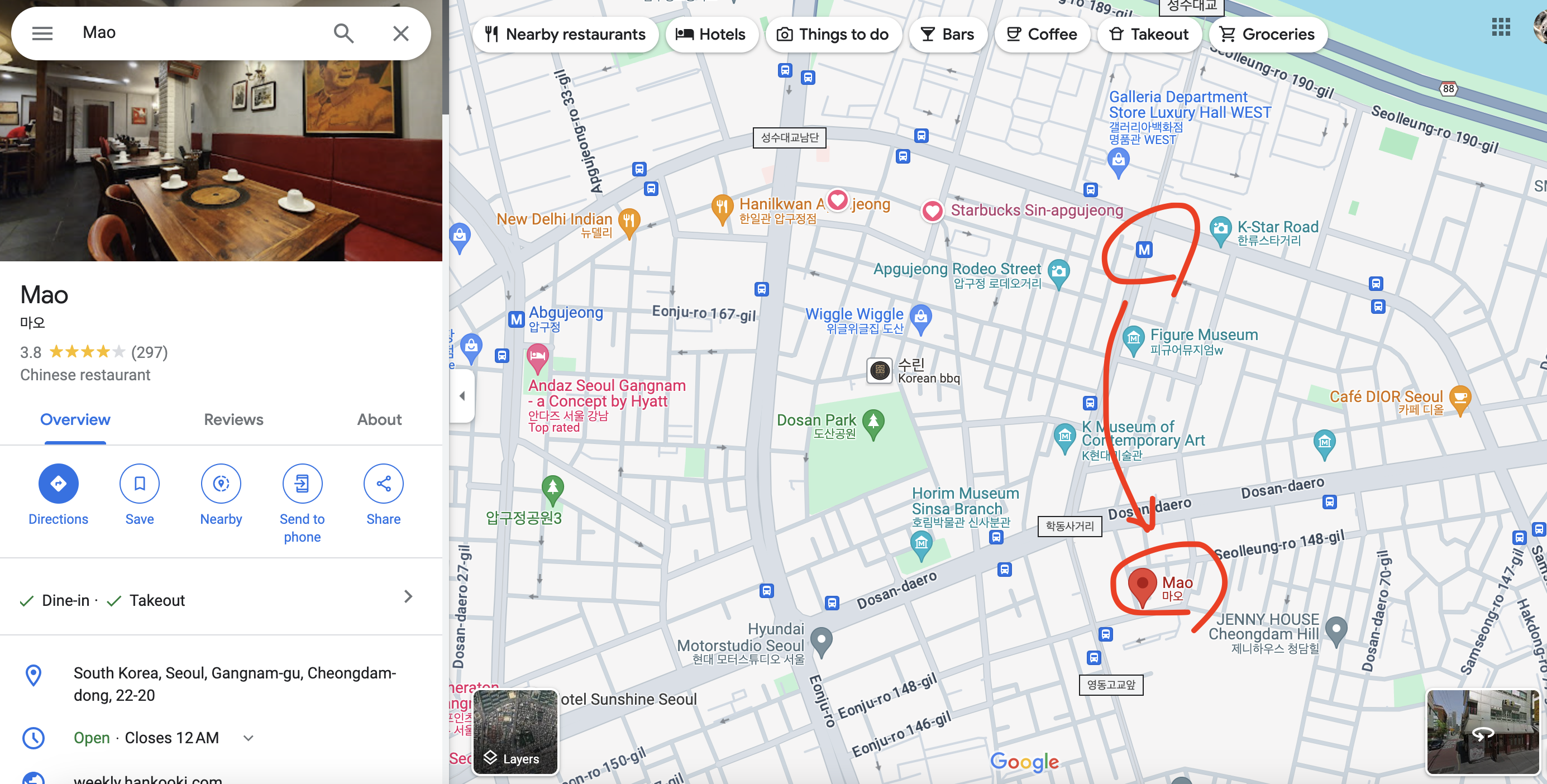Clear the Mao search with X
1547x784 pixels.
pyautogui.click(x=400, y=33)
